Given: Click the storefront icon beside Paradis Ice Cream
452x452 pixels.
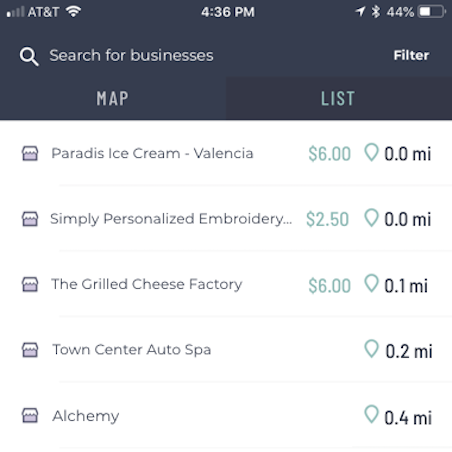Looking at the screenshot, I should pos(30,153).
